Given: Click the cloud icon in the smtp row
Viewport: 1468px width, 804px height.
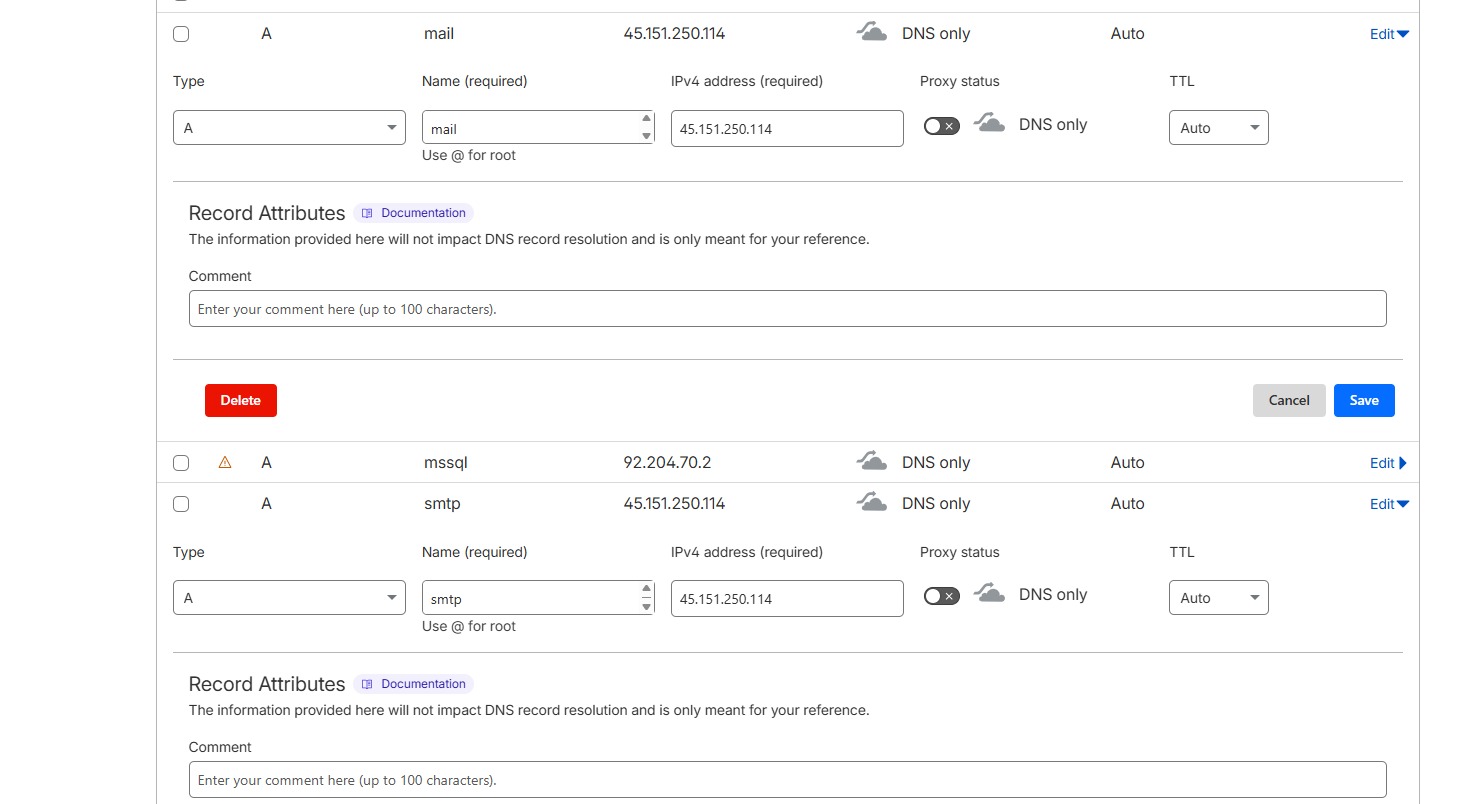Looking at the screenshot, I should [872, 502].
